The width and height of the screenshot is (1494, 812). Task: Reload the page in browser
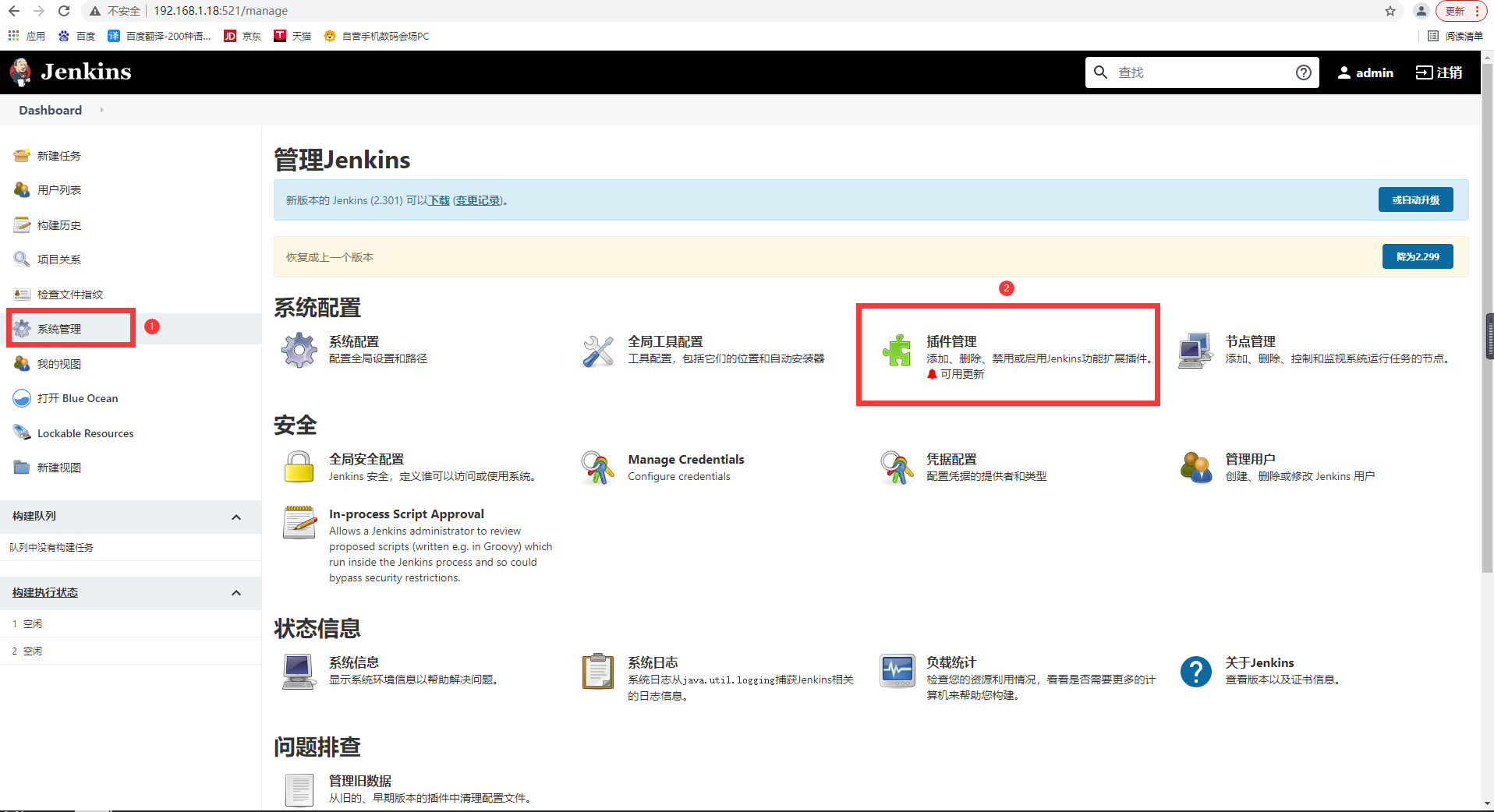pyautogui.click(x=64, y=11)
